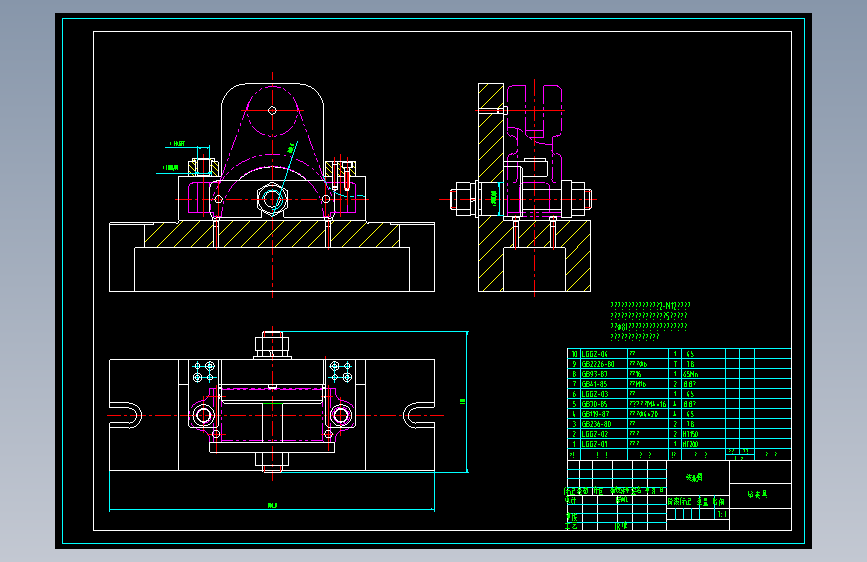Select the left bushing circle in plan view
Image resolution: width=867 pixels, height=562 pixels.
203,415
